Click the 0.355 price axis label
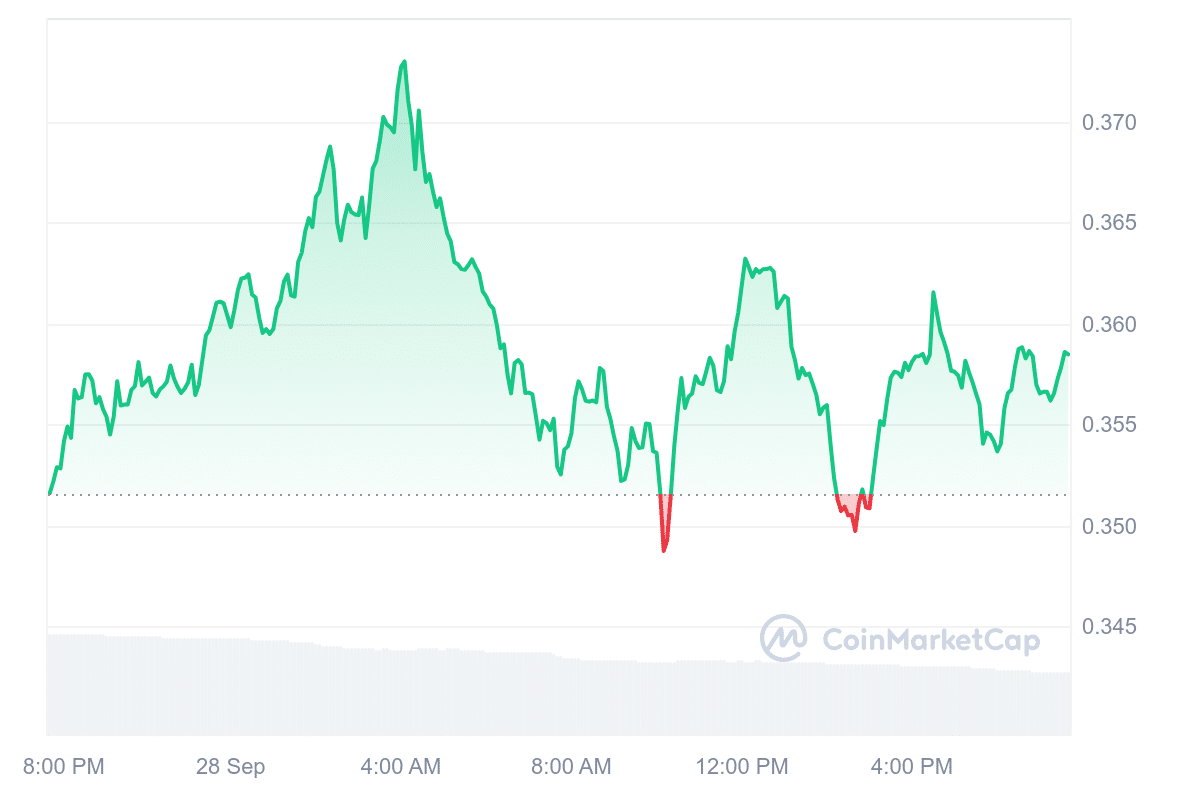The image size is (1200, 800). (1109, 425)
